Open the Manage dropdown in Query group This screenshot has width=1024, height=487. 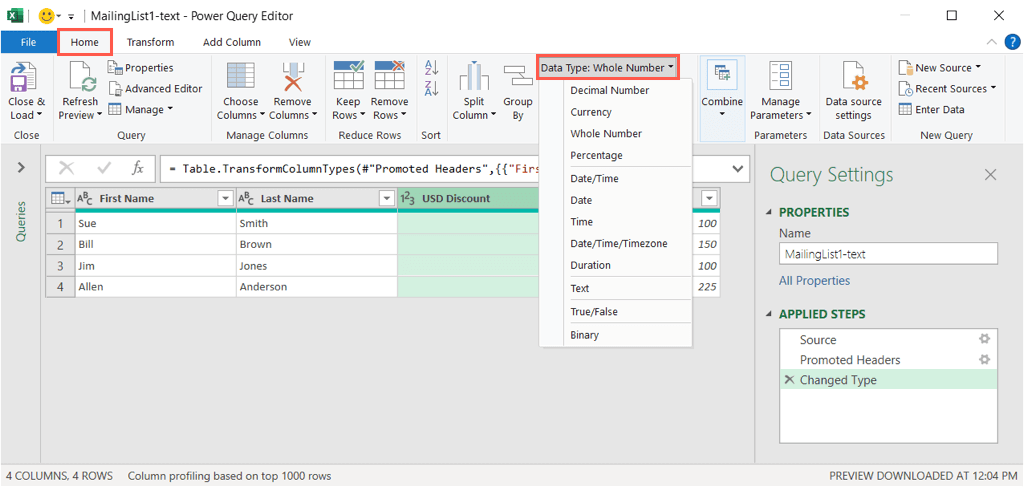tap(140, 110)
